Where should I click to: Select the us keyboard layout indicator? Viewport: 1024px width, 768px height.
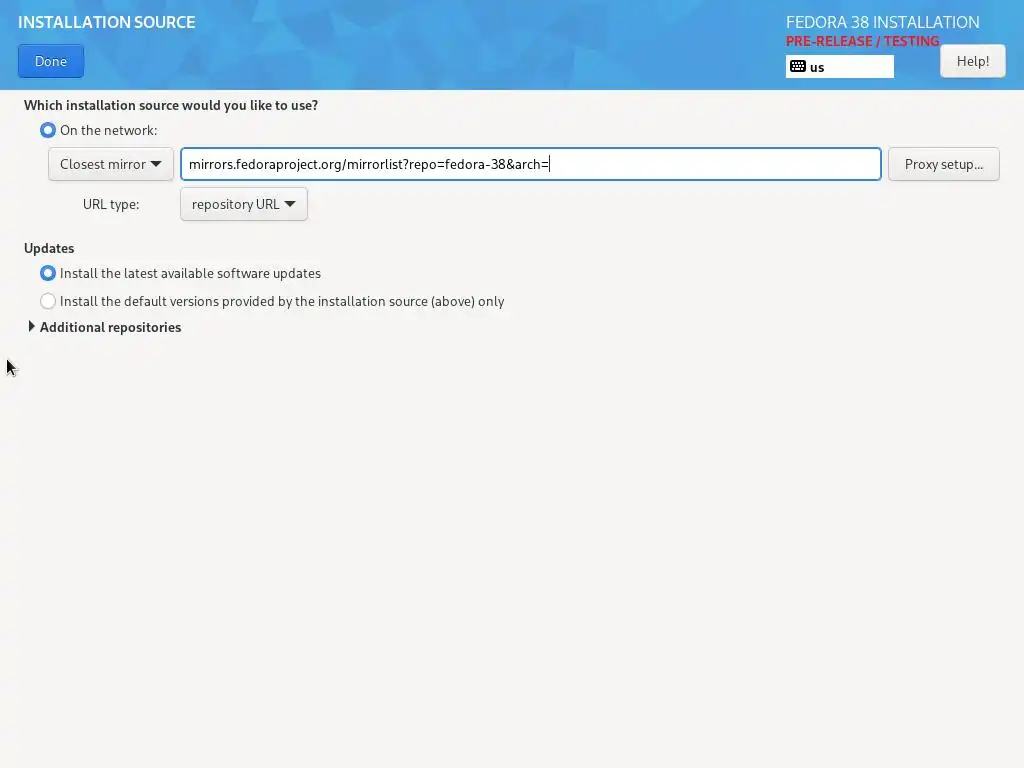pos(839,67)
